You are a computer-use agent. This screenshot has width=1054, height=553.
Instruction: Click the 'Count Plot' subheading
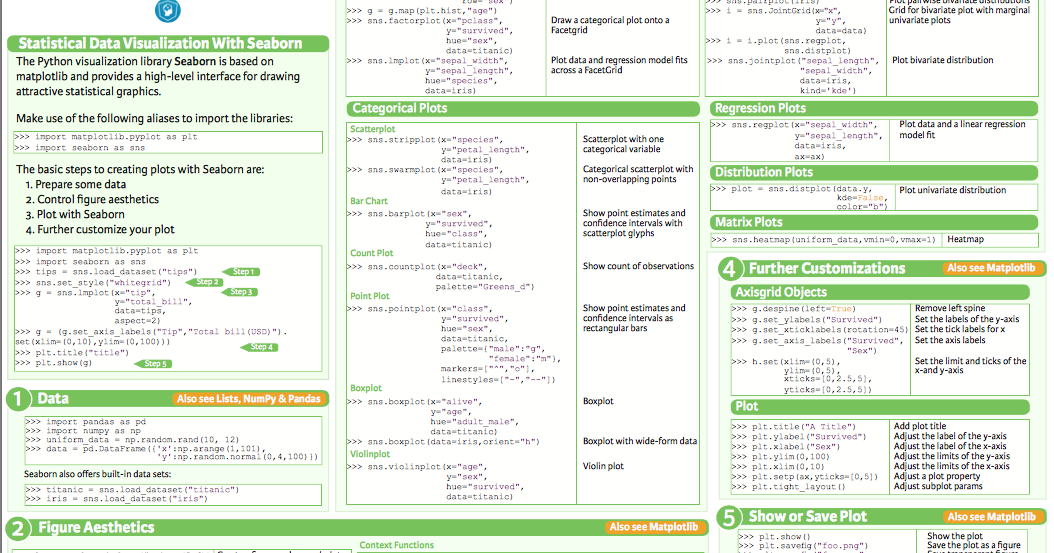pos(372,253)
